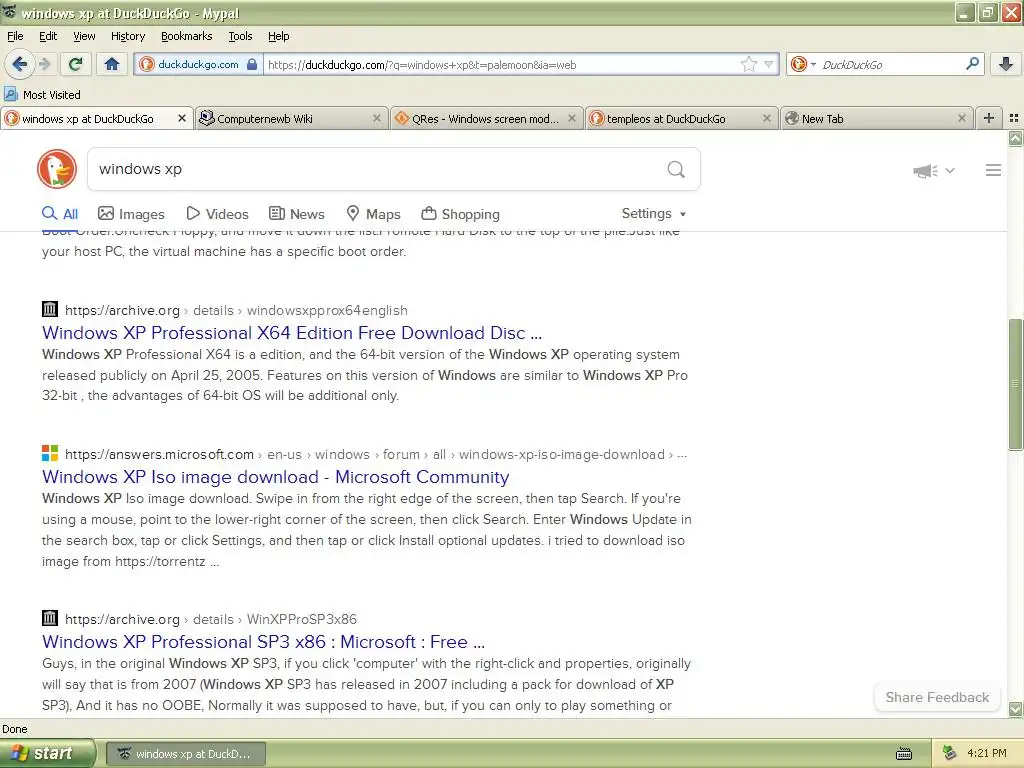
Task: Submit search with the magnifier icon
Action: (676, 170)
